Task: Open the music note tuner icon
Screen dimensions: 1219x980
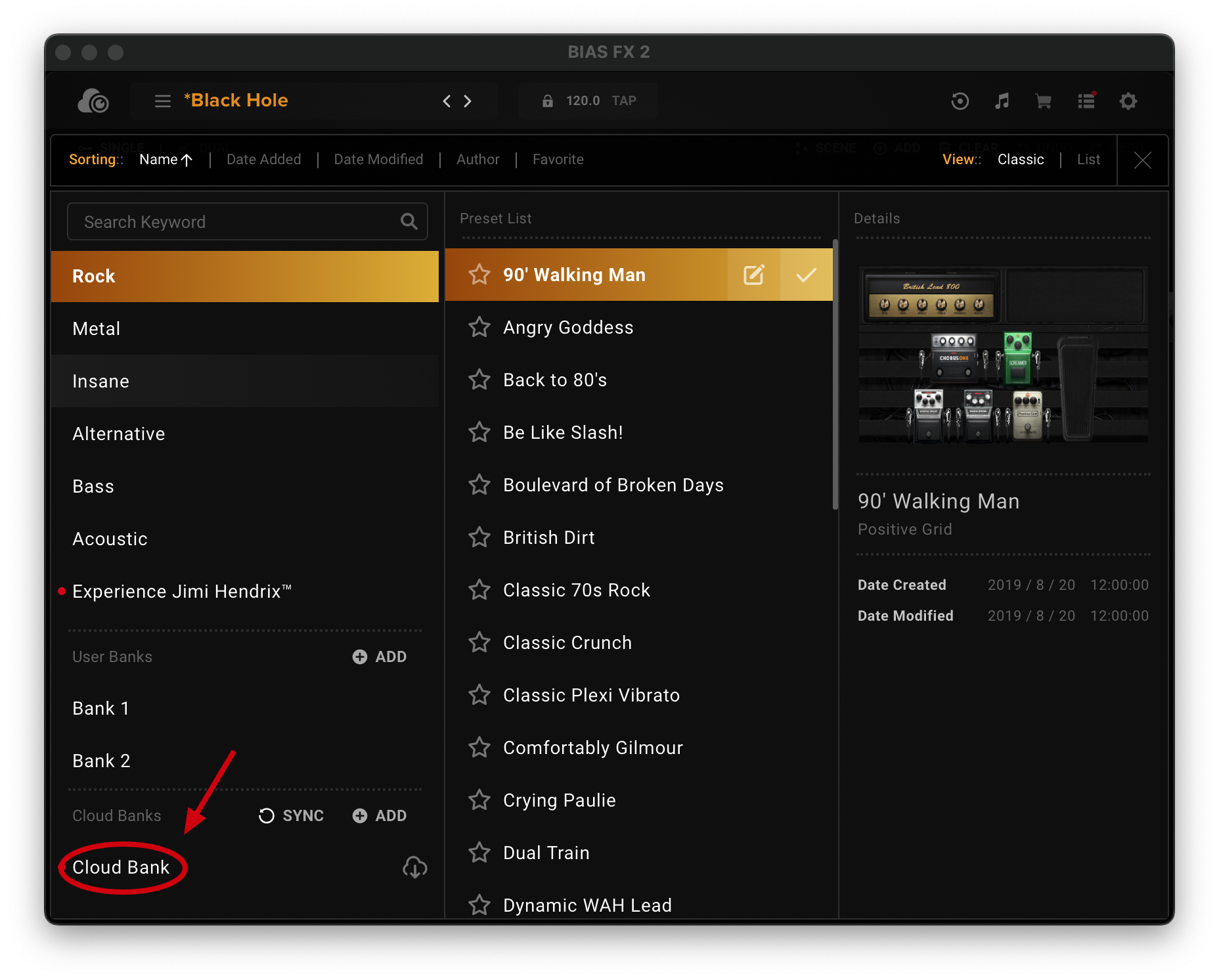Action: pyautogui.click(x=1002, y=100)
